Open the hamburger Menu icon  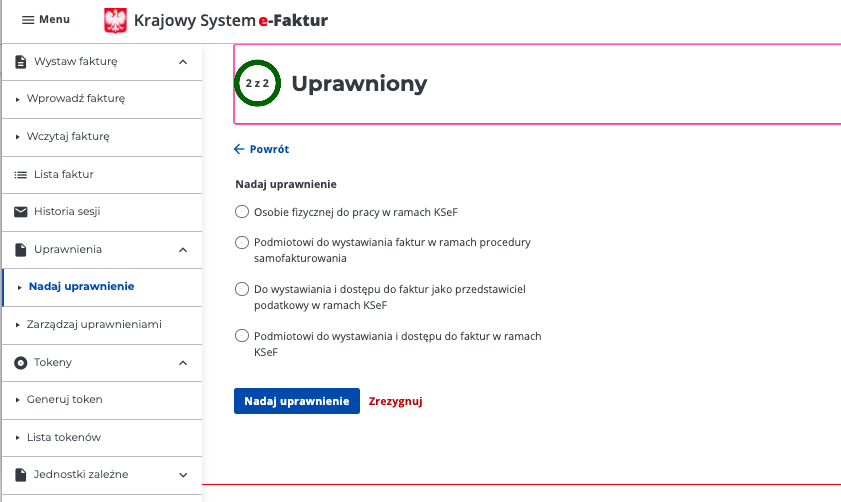[x=28, y=20]
